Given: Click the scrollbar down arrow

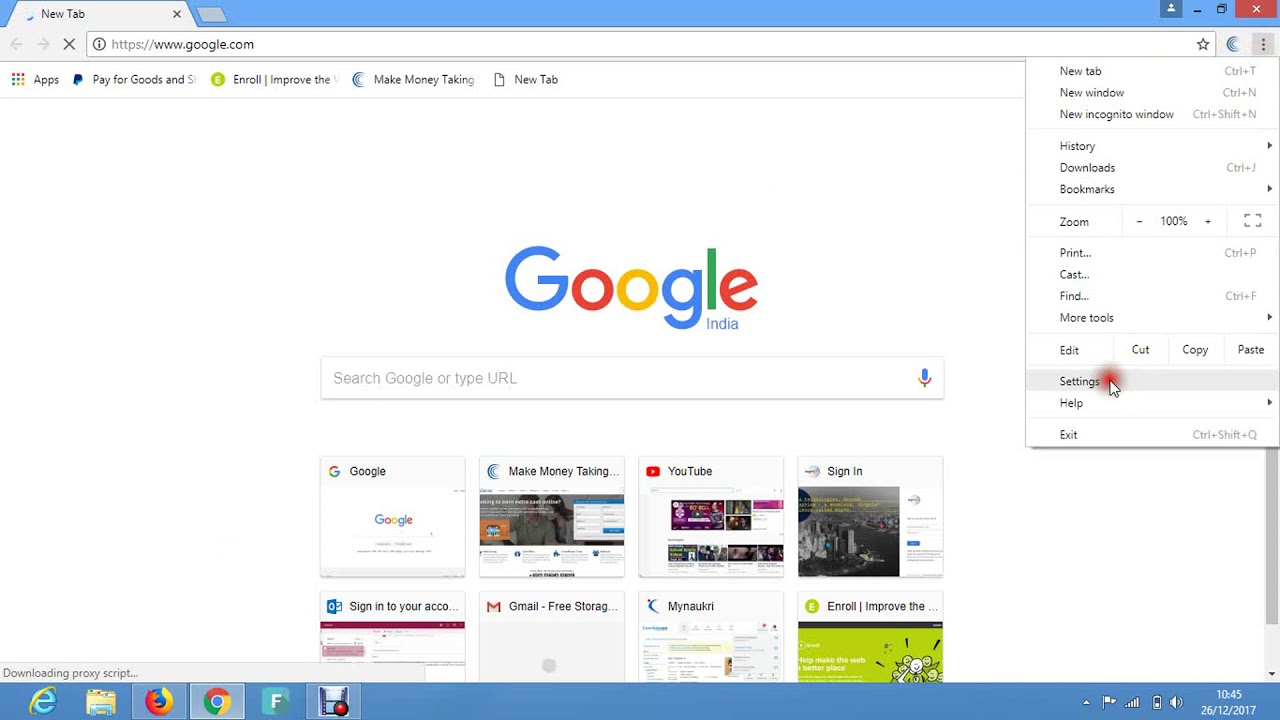Looking at the screenshot, I should point(1272,674).
